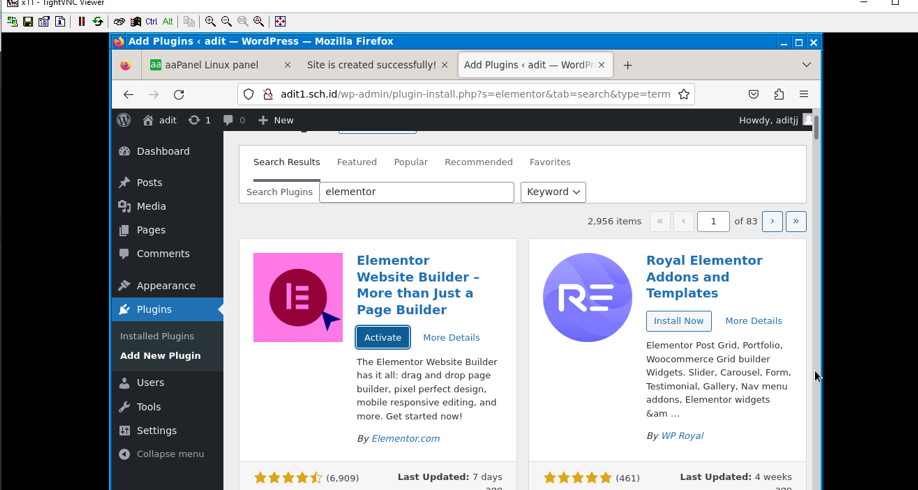Expand the Firefox list all tabs chevron
Image resolution: width=918 pixels, height=490 pixels.
click(x=806, y=64)
